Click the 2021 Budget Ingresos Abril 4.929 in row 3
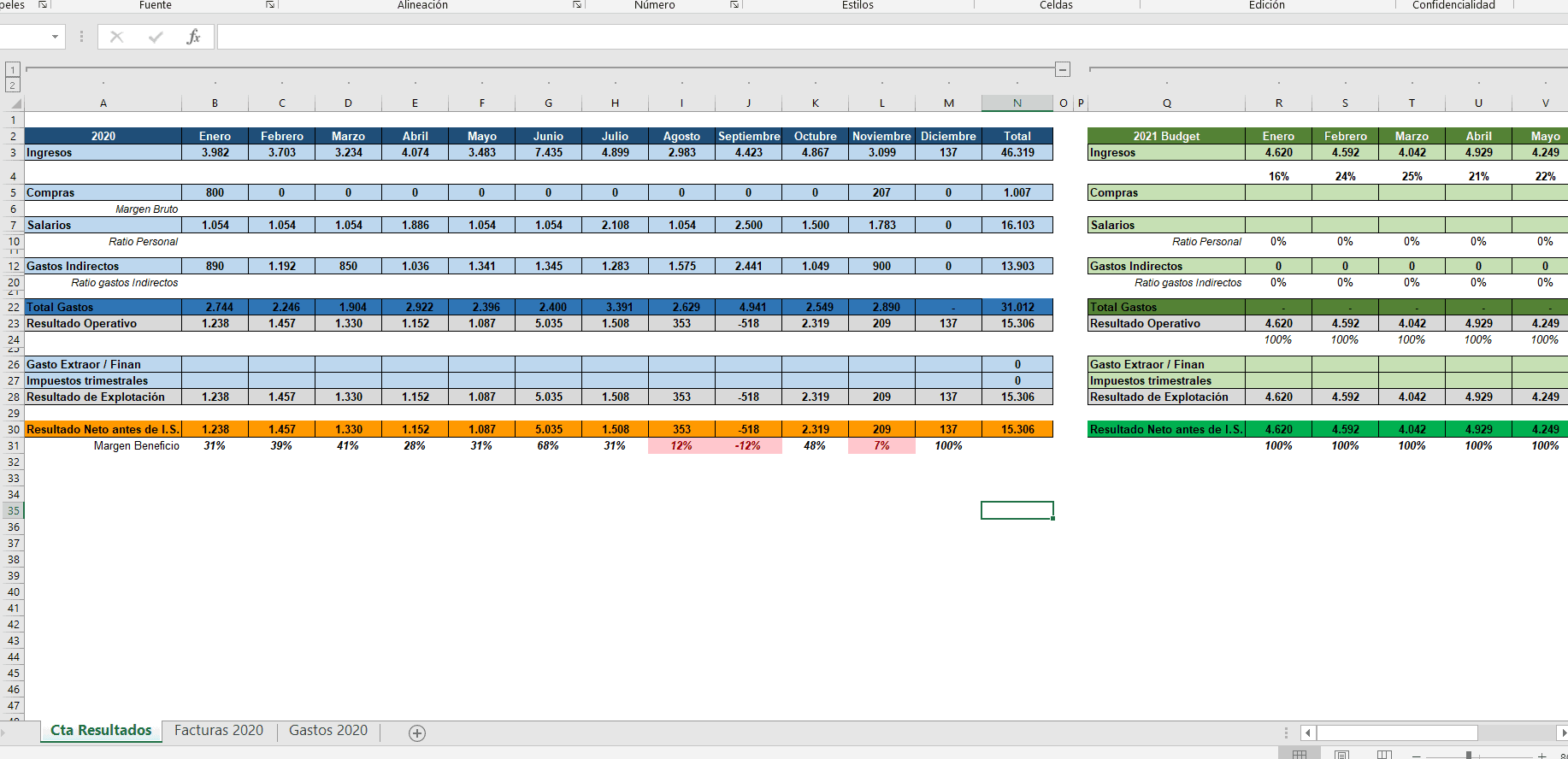 pos(1478,152)
